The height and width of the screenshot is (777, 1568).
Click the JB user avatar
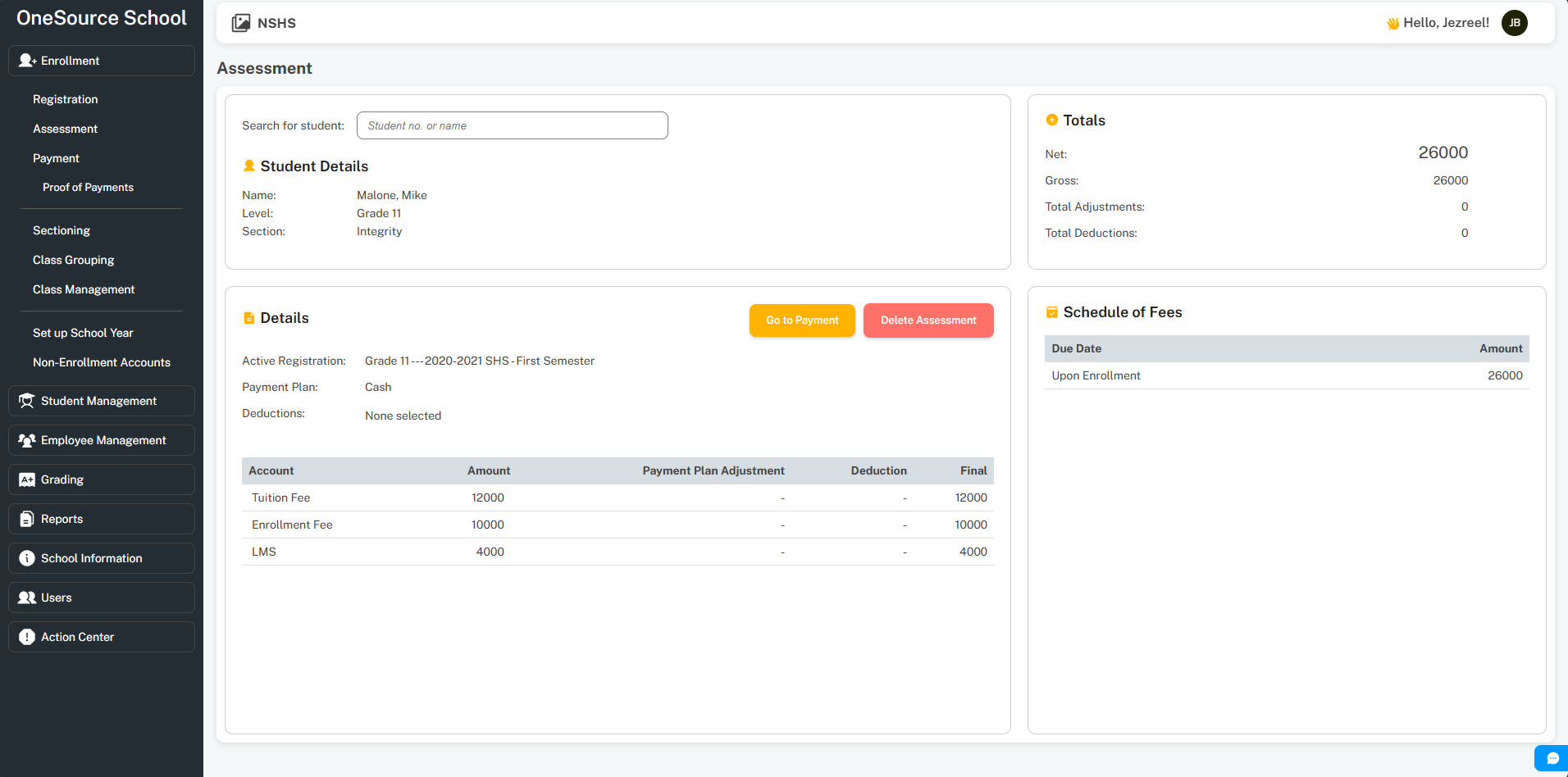(x=1514, y=23)
